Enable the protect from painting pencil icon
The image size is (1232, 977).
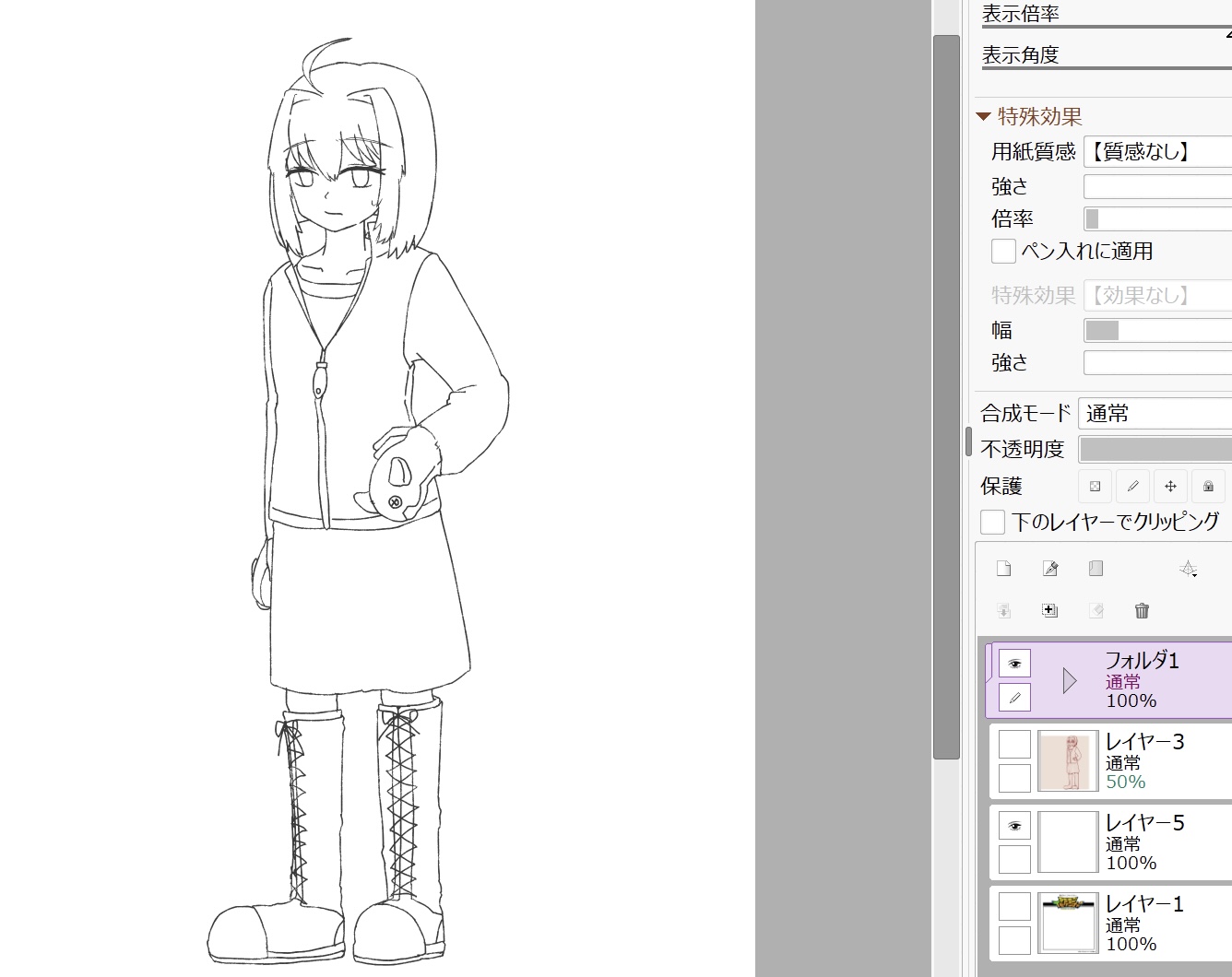pos(1132,486)
